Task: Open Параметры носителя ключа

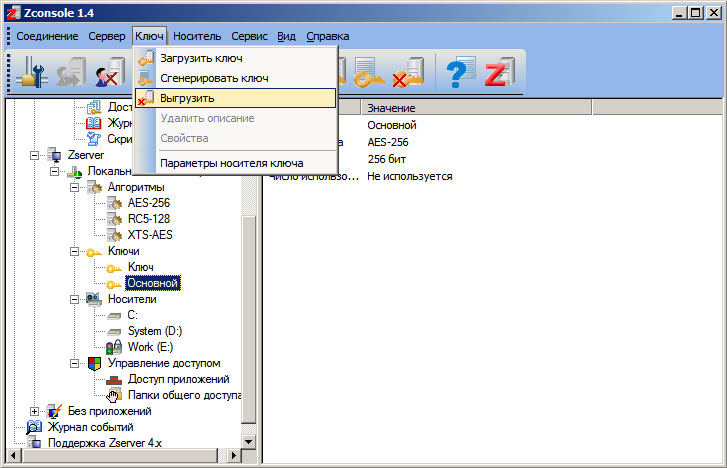Action: click(x=236, y=163)
